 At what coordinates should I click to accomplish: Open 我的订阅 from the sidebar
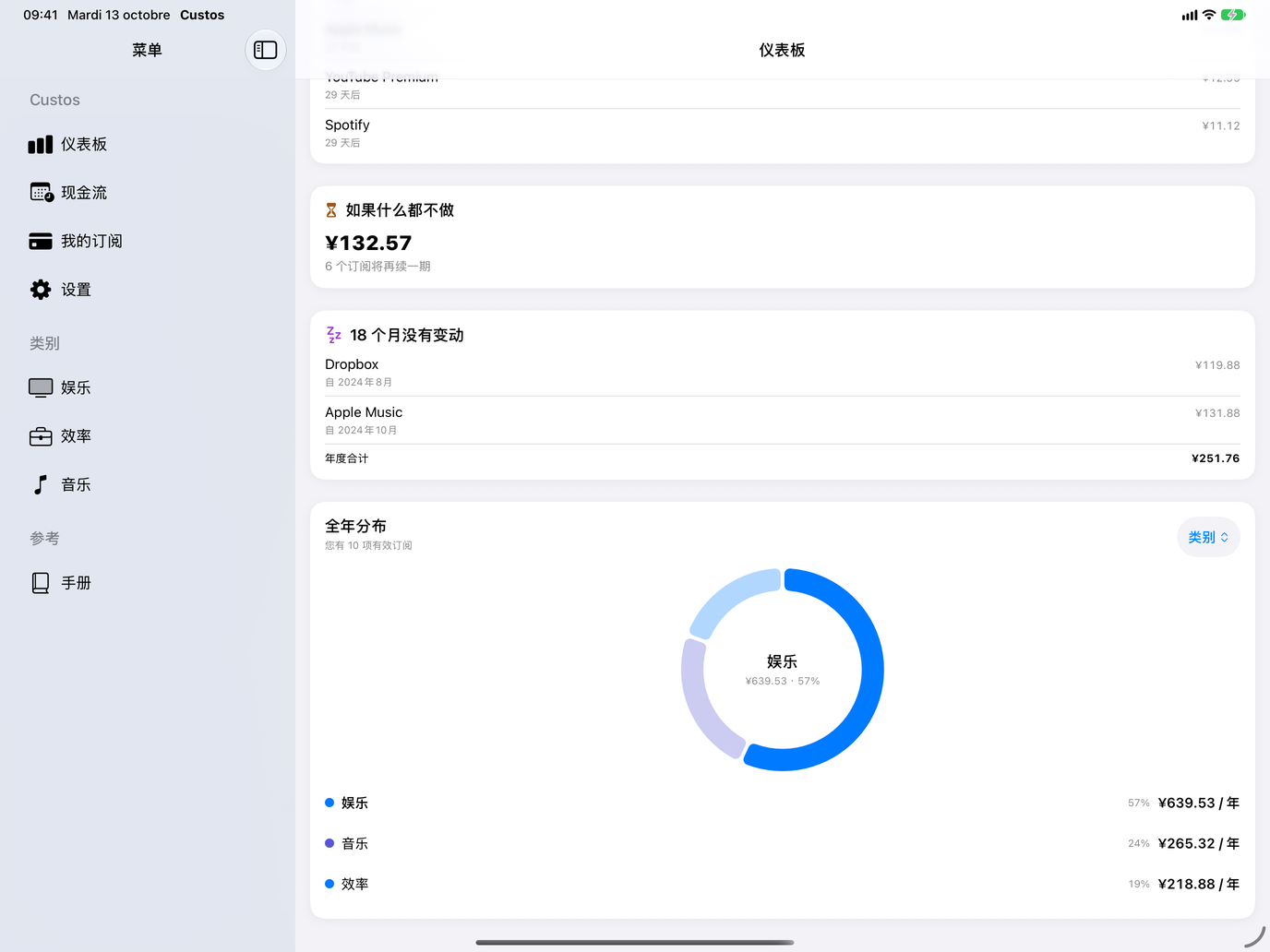(148, 241)
